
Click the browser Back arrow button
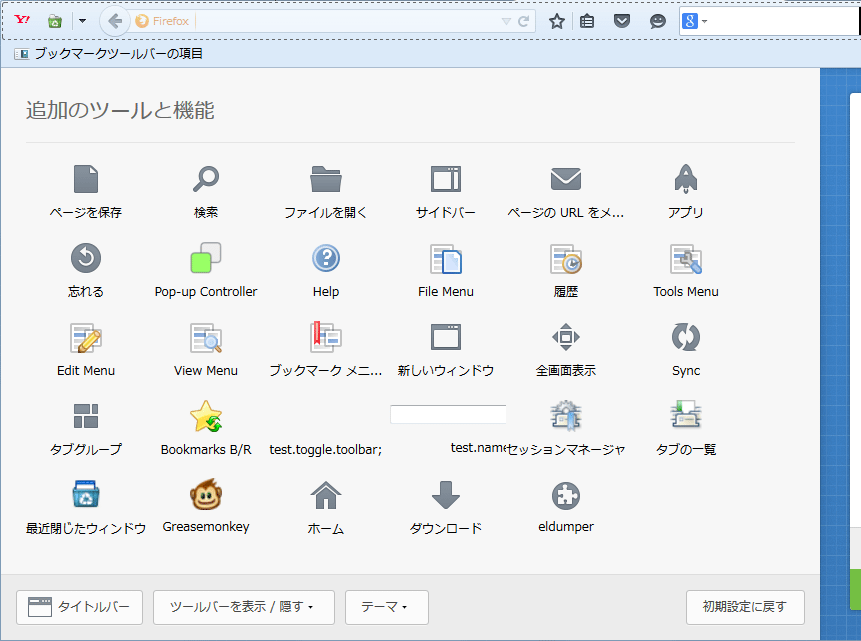tap(115, 21)
